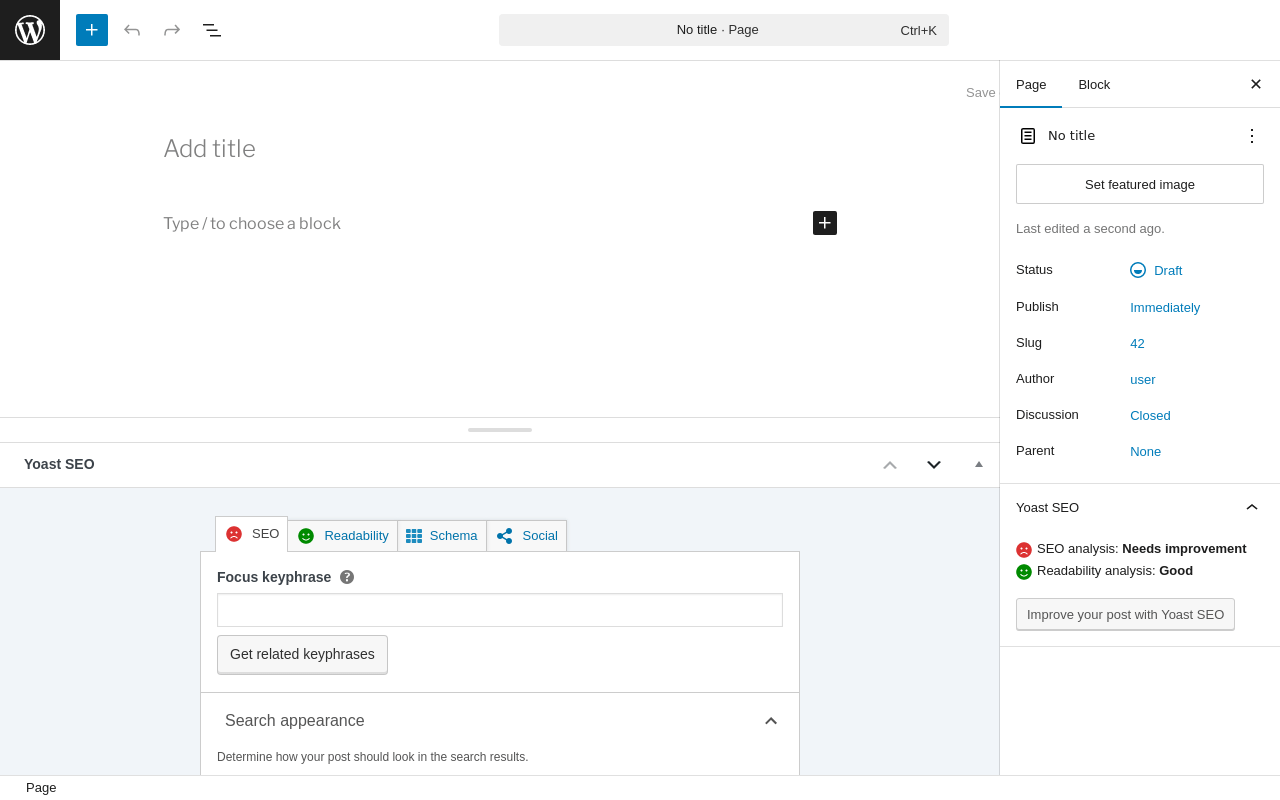Screen dimensions: 1280x800
Task: Click Improve your post with Yoast SEO
Action: 1125,614
